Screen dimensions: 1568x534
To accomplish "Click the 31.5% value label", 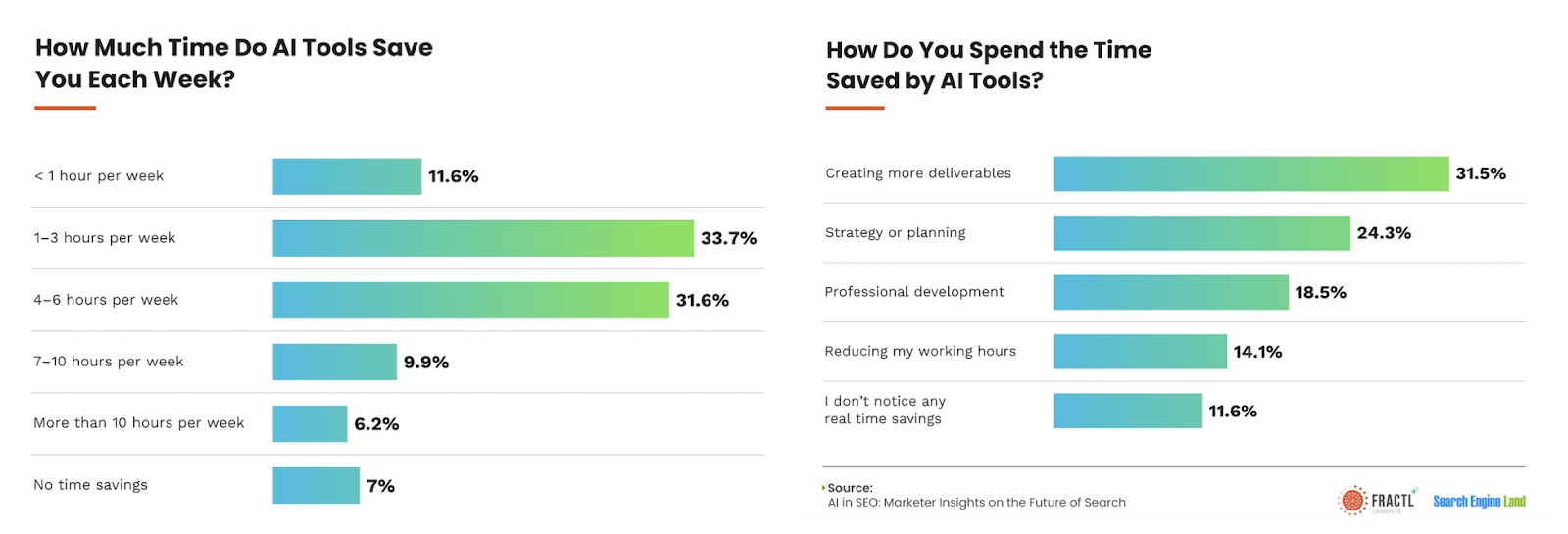I will click(1480, 173).
